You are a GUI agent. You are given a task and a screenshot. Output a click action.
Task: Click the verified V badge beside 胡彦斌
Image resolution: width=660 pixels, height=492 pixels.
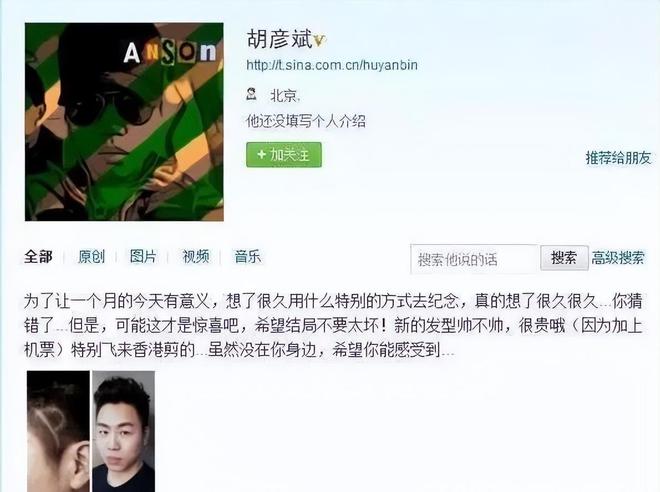coord(320,41)
